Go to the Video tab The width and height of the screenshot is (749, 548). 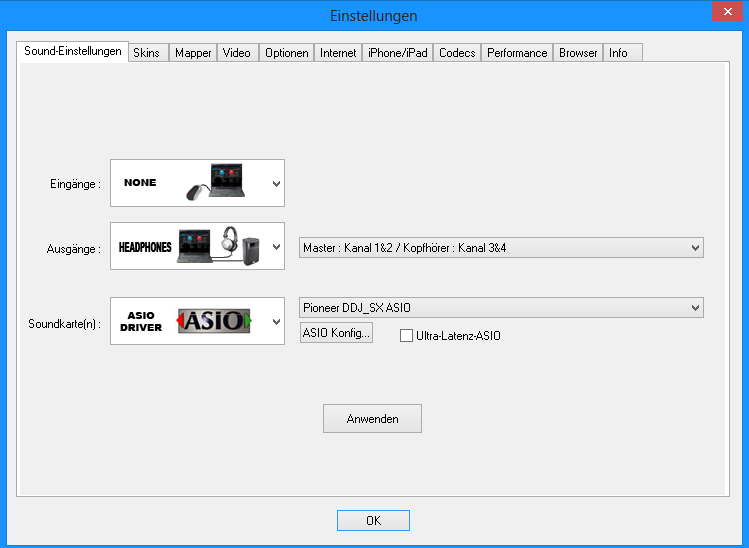click(237, 53)
